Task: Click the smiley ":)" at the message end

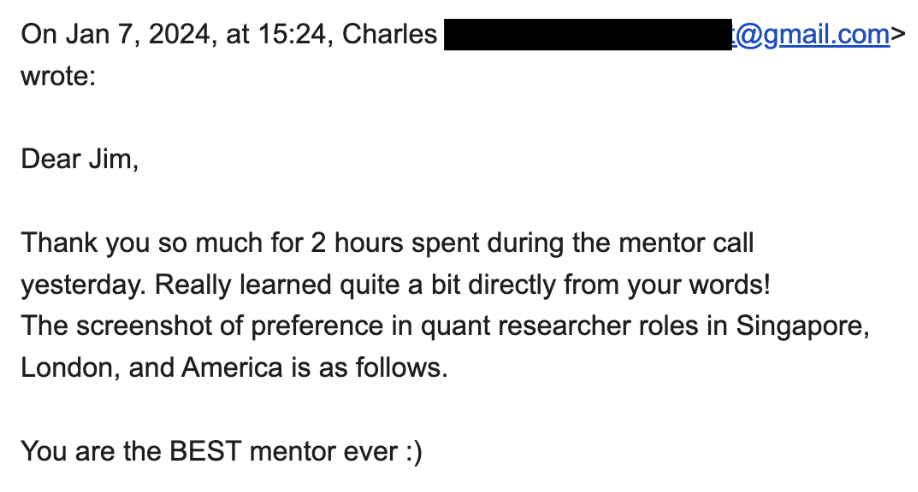Action: coord(413,452)
